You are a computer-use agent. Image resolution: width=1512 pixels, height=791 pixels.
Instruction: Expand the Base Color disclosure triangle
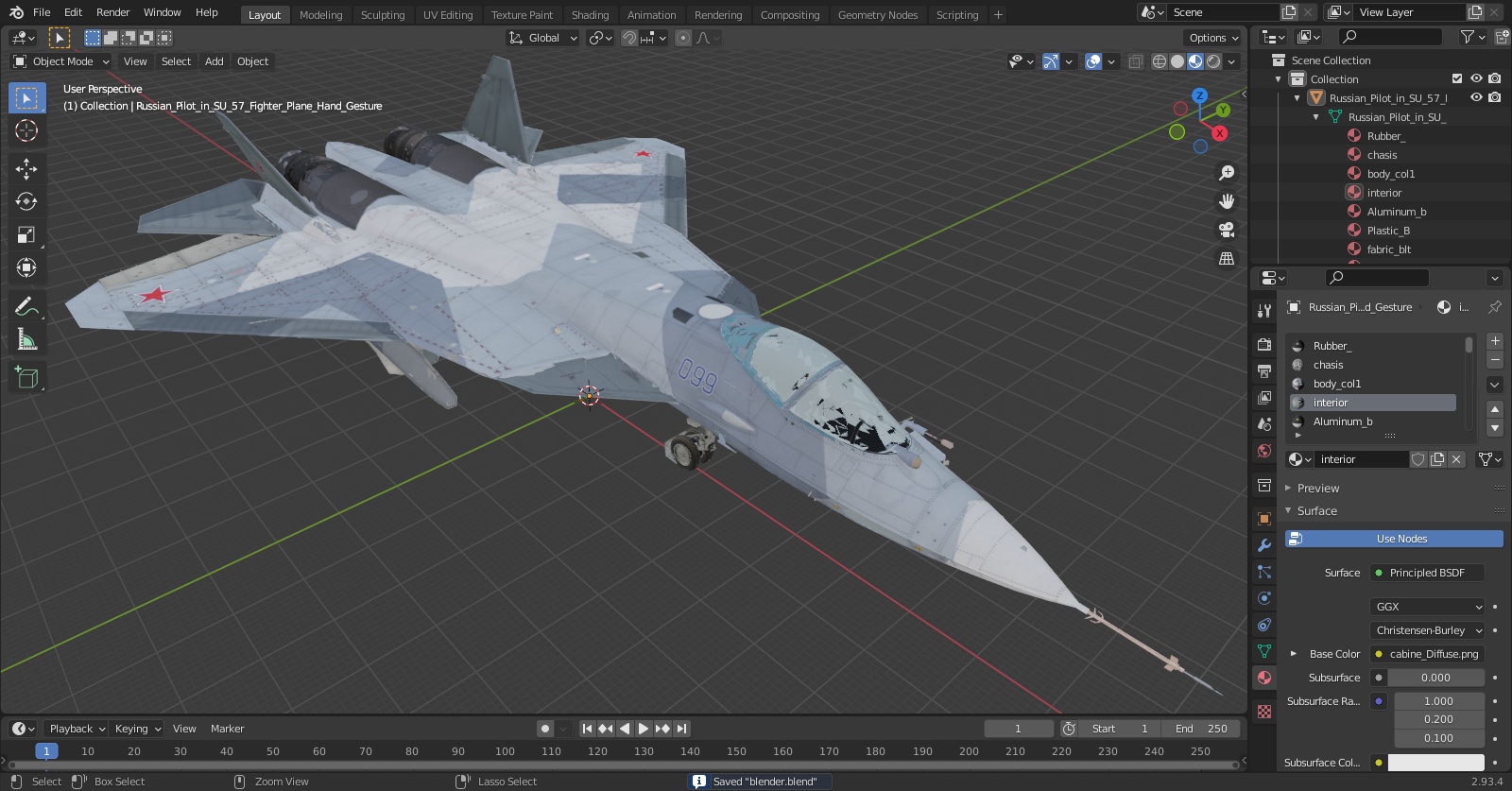(x=1294, y=654)
